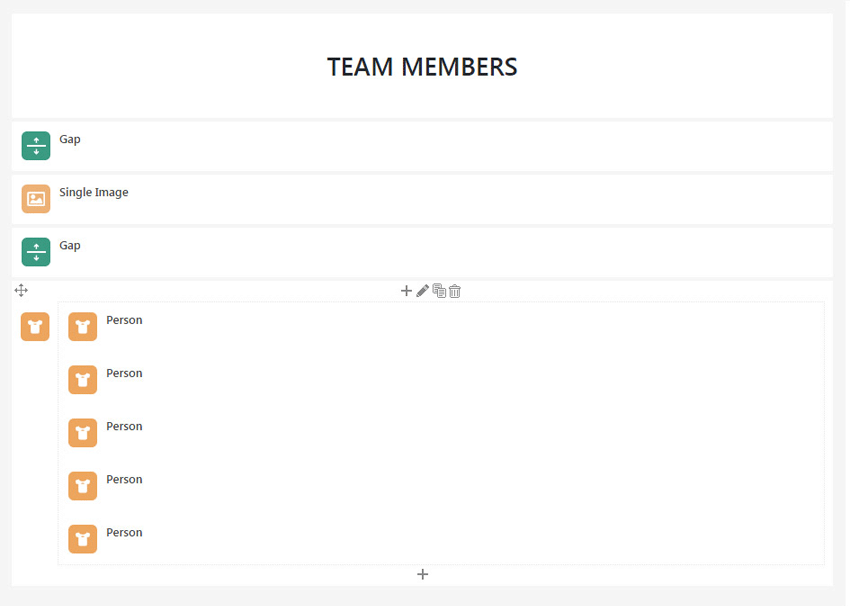Click the third Person shirt icon
The height and width of the screenshot is (606, 850).
click(83, 433)
